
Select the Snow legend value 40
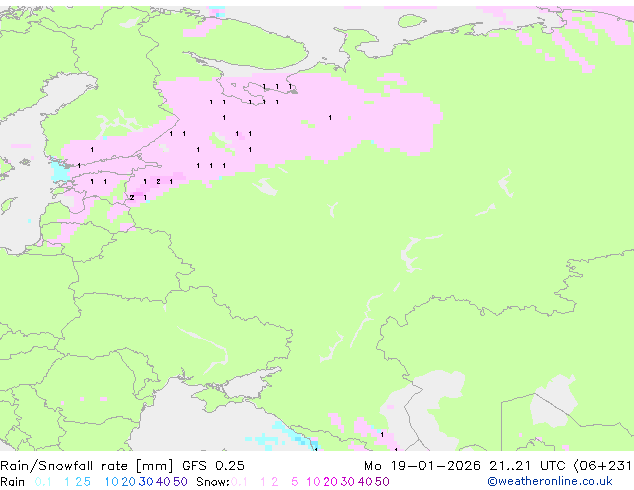365,482
